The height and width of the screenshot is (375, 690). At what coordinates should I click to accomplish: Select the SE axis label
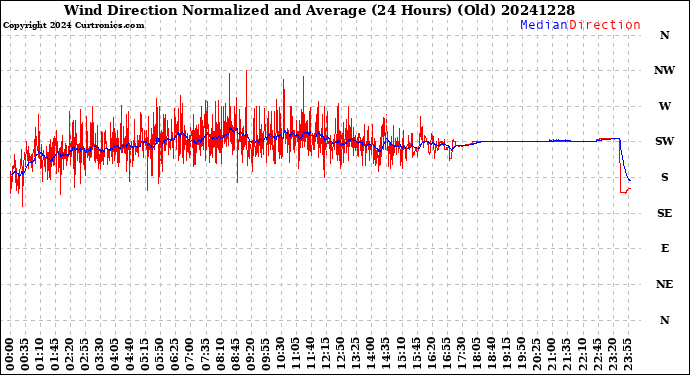tap(664, 213)
